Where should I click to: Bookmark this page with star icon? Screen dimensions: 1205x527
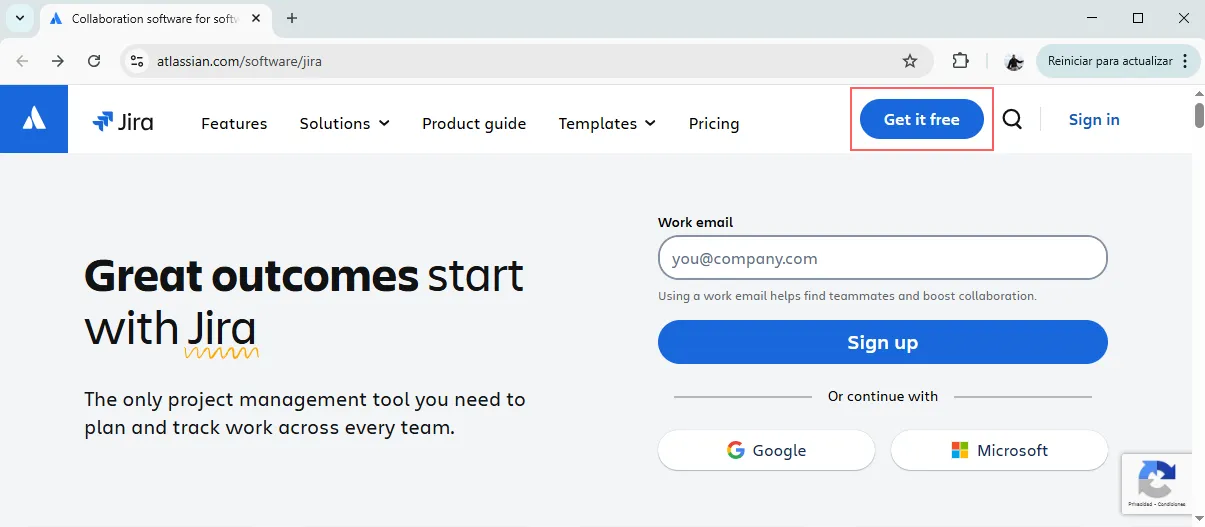(910, 61)
